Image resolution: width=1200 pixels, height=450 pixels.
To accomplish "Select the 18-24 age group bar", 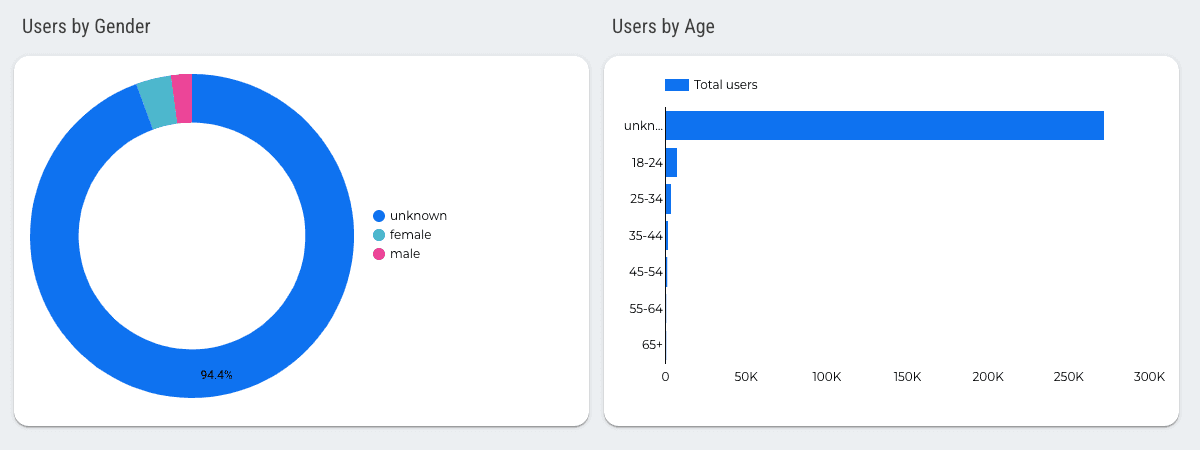I will coord(671,162).
